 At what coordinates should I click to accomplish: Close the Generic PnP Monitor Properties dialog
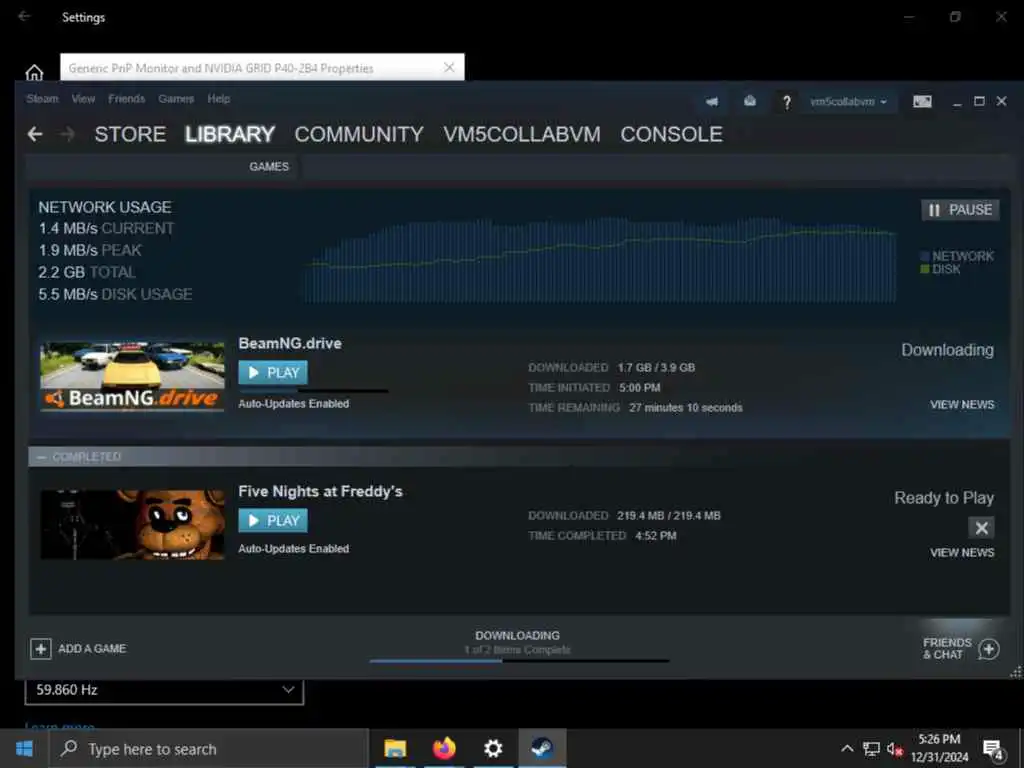pos(449,67)
